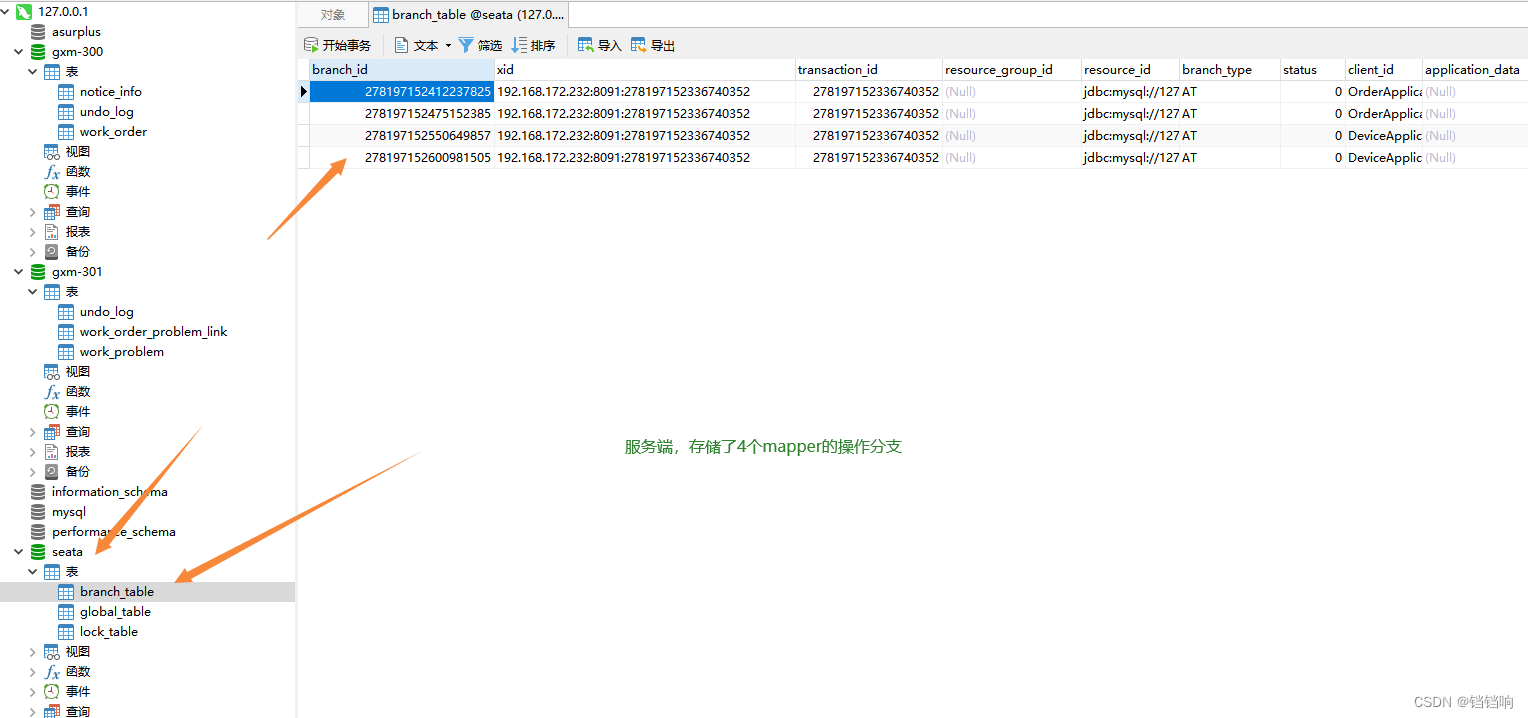1528x718 pixels.
Task: Click the 筛选 filter funnel icon
Action: 466,45
